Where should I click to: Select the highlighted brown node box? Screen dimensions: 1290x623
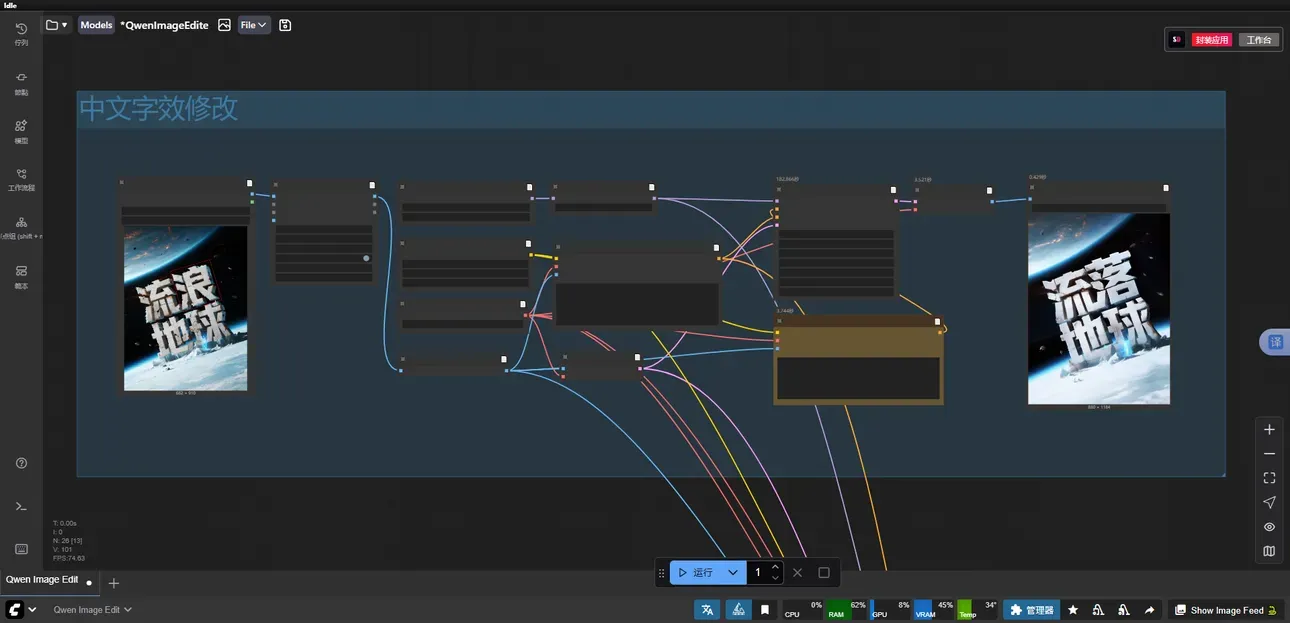(859, 360)
